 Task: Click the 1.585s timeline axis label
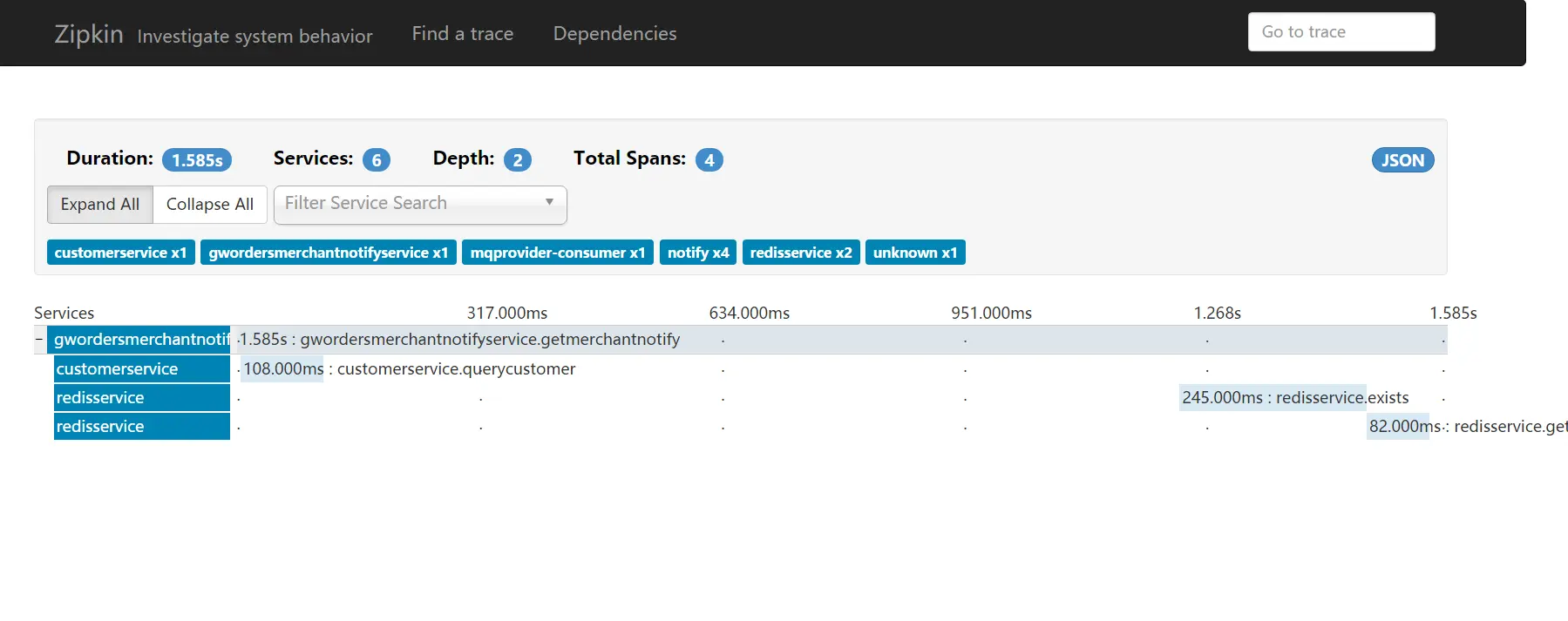pyautogui.click(x=1453, y=314)
